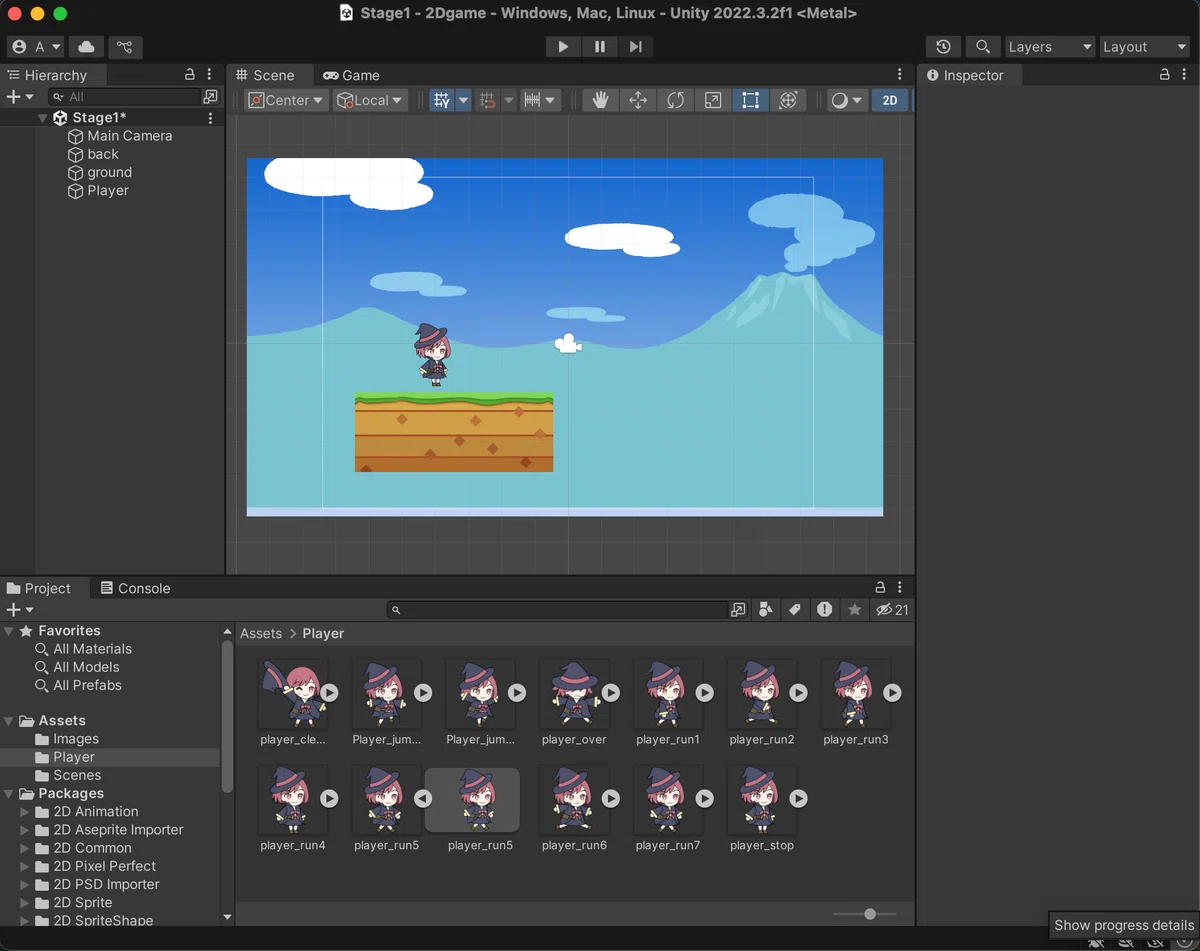Expand the 2D Animation package
This screenshot has height=951, width=1200.
coord(25,812)
